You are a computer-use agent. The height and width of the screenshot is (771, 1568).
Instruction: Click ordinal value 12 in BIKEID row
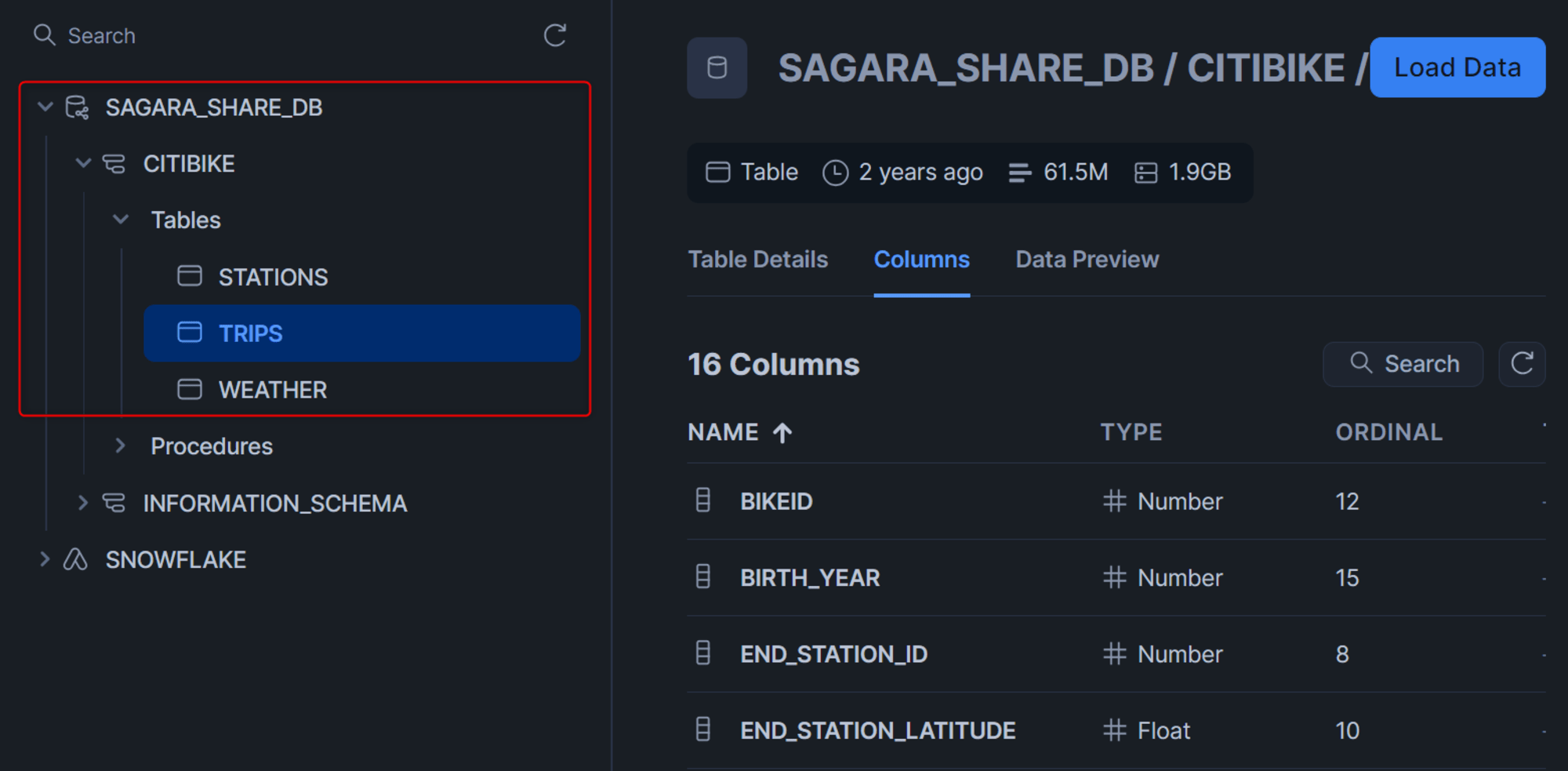tap(1347, 501)
